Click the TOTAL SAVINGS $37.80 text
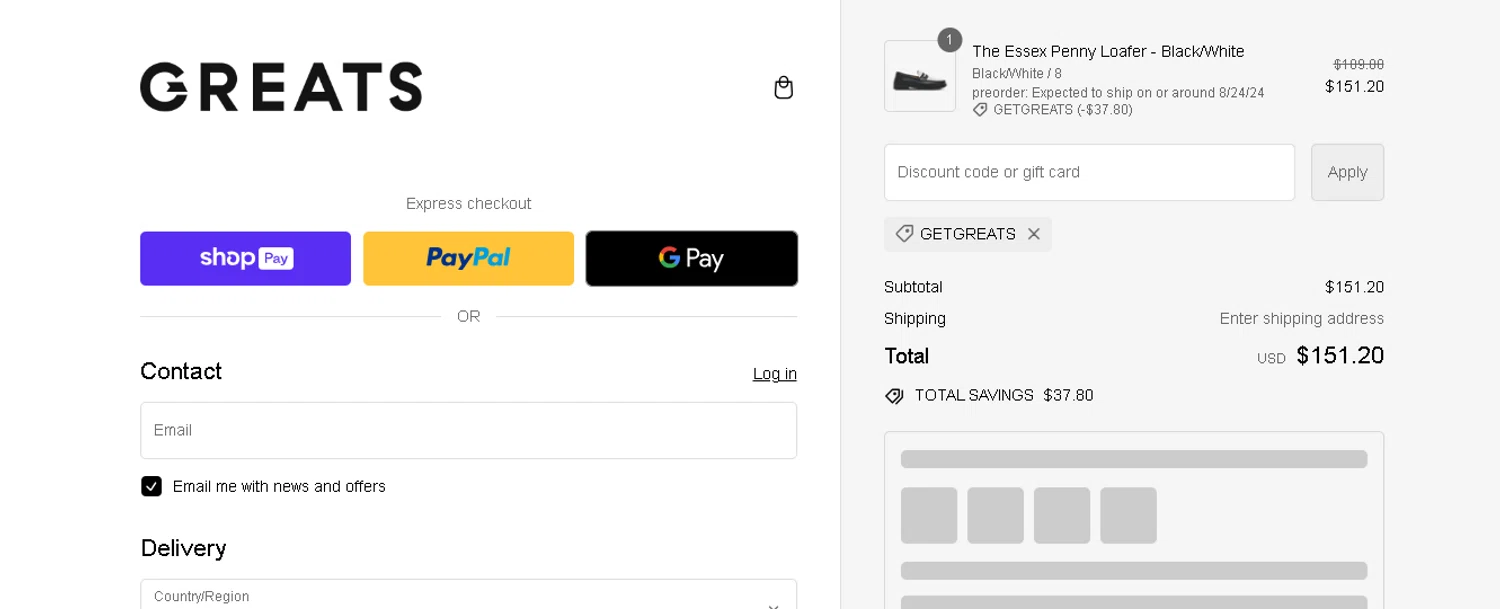Screen dimensions: 1500x609 click(1004, 396)
